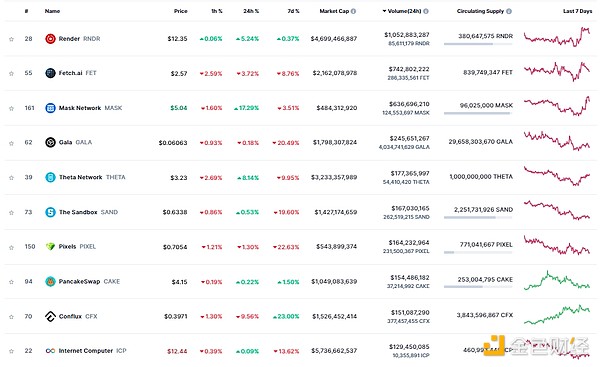The width and height of the screenshot is (600, 367).
Task: Click the Mask Network logo icon
Action: tap(50, 108)
